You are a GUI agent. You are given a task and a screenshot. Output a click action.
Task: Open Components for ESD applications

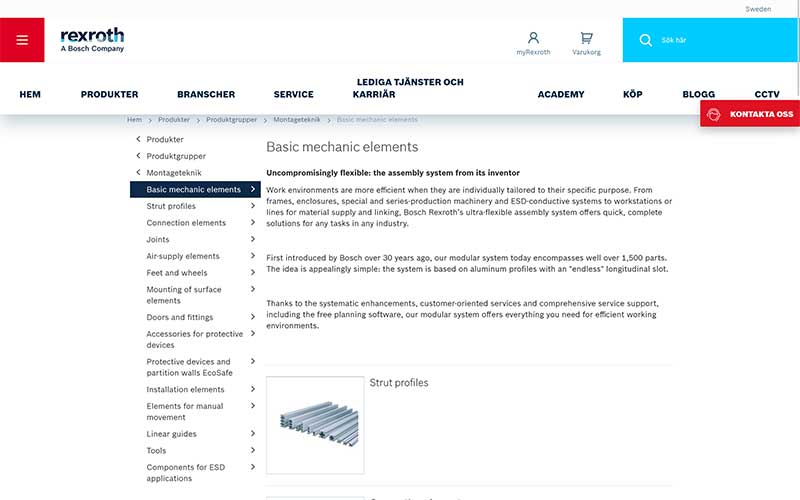[186, 472]
